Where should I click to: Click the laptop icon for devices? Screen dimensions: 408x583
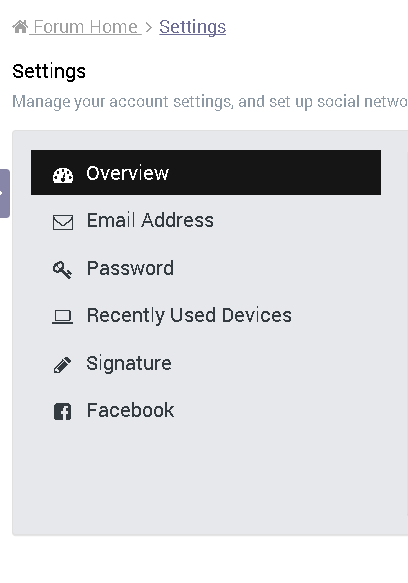pyautogui.click(x=62, y=317)
